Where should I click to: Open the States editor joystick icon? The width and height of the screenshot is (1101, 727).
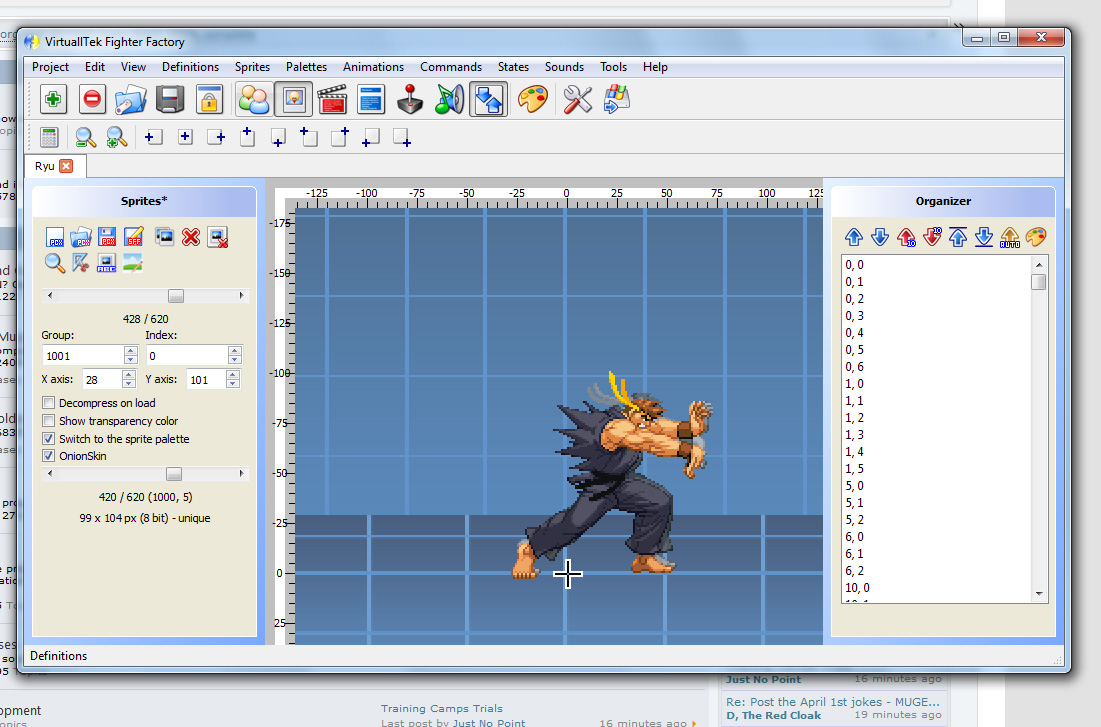[x=410, y=99]
